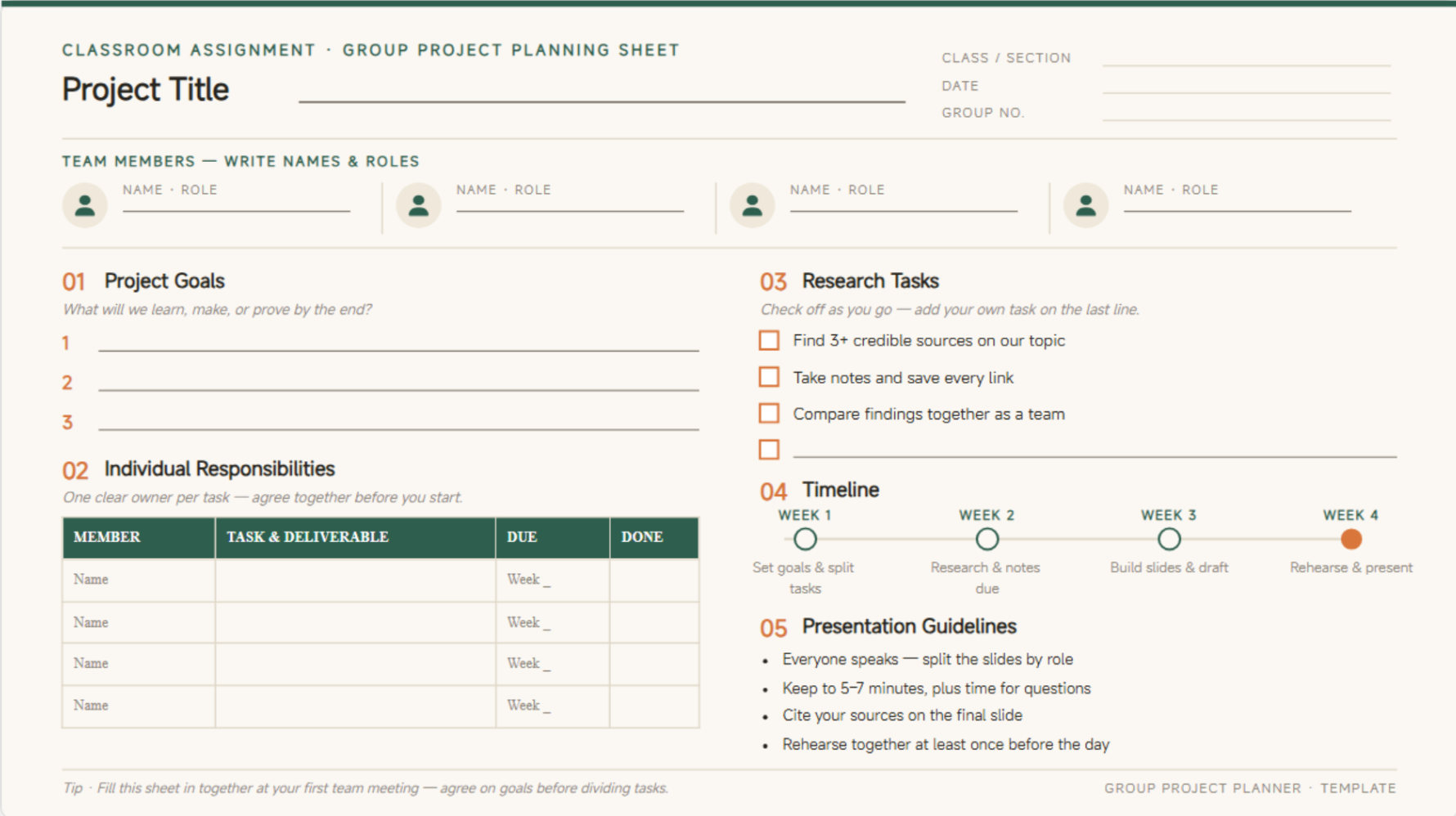
Task: Click the 'Week _' cell in the third table row
Action: coord(553,664)
